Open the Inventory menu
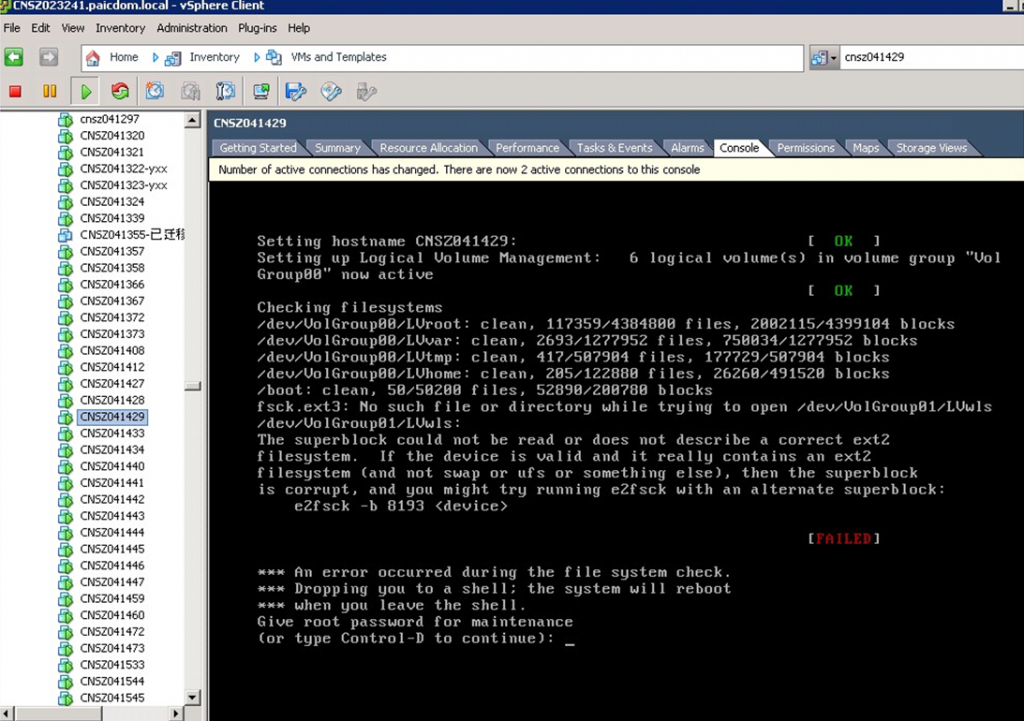Image resolution: width=1024 pixels, height=721 pixels. click(x=120, y=28)
